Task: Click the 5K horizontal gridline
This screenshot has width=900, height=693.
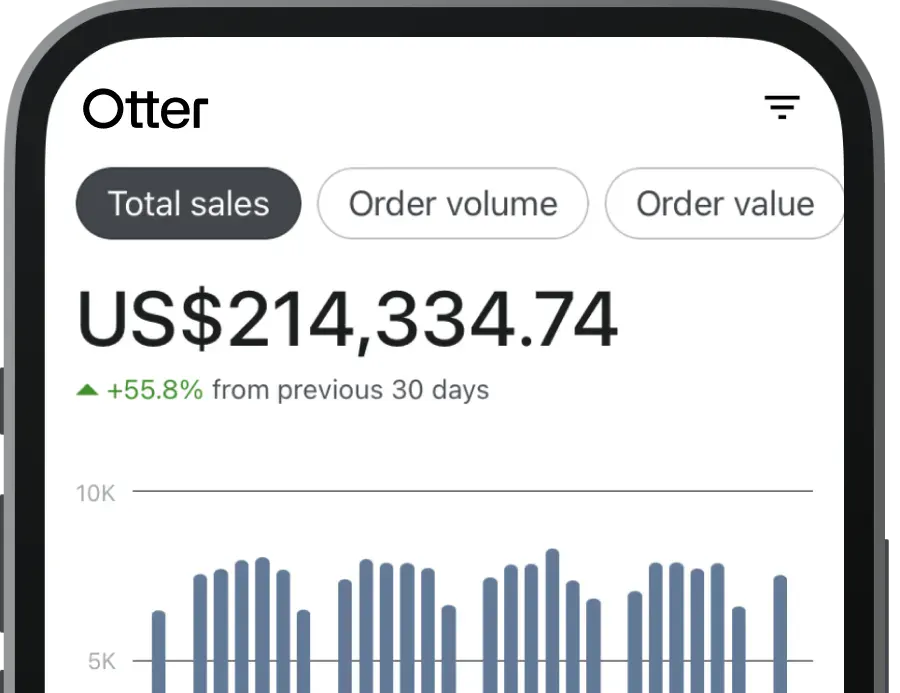Action: click(472, 660)
